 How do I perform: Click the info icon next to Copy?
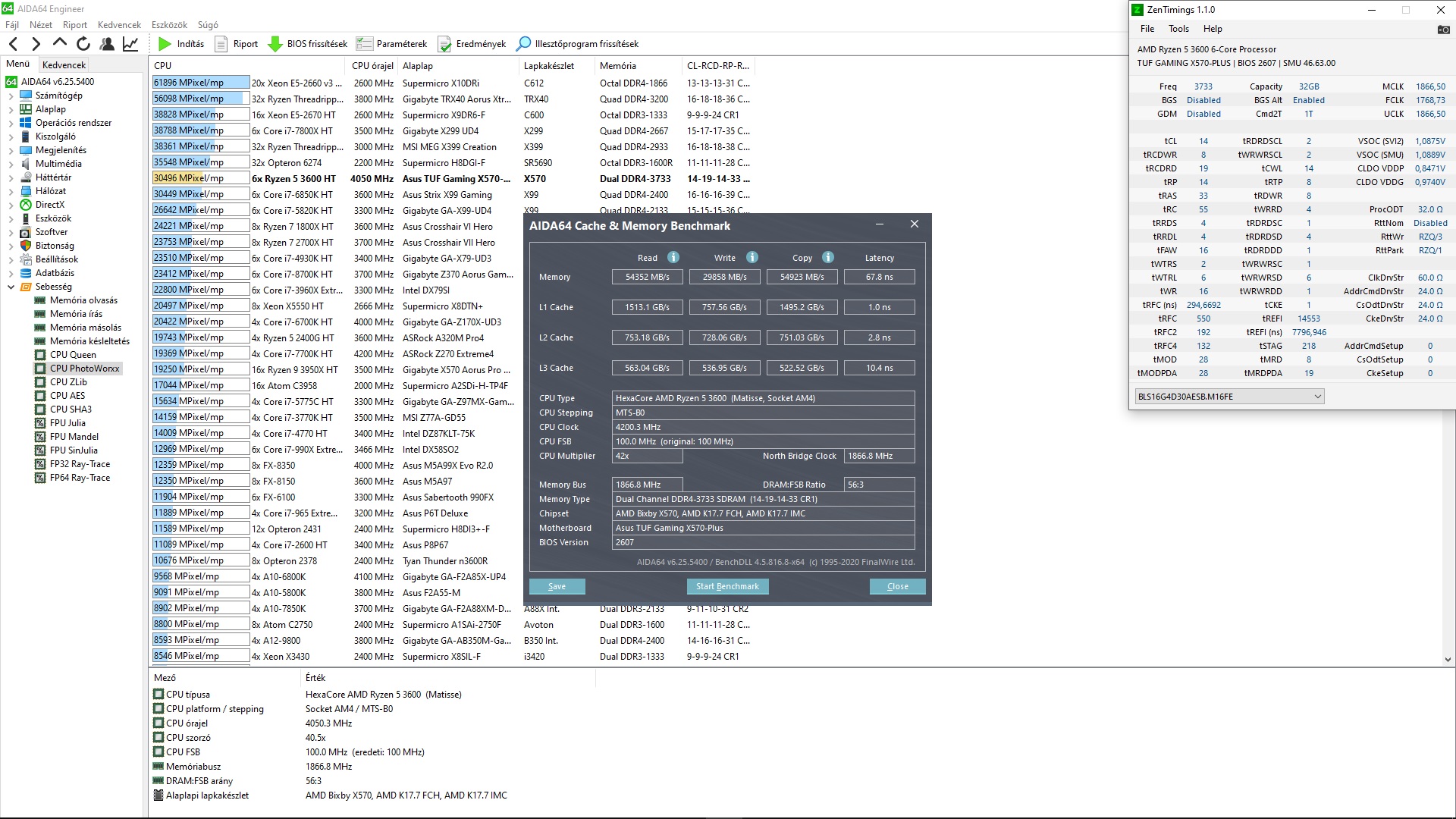[x=827, y=257]
